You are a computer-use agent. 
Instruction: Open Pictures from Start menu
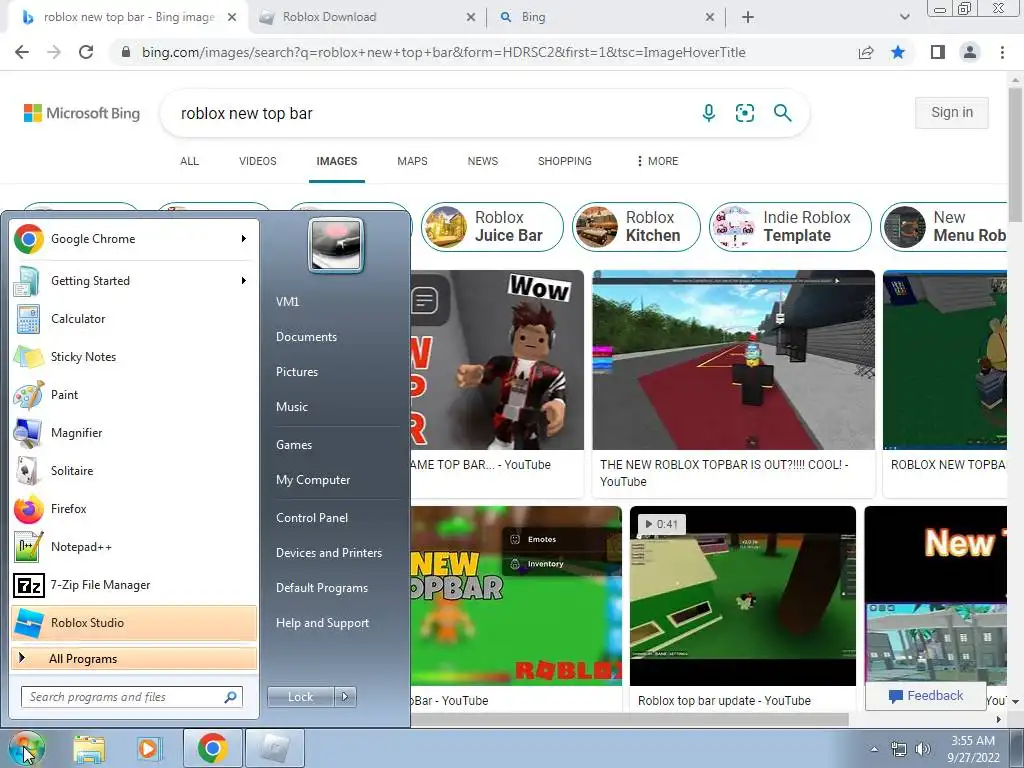pos(296,372)
